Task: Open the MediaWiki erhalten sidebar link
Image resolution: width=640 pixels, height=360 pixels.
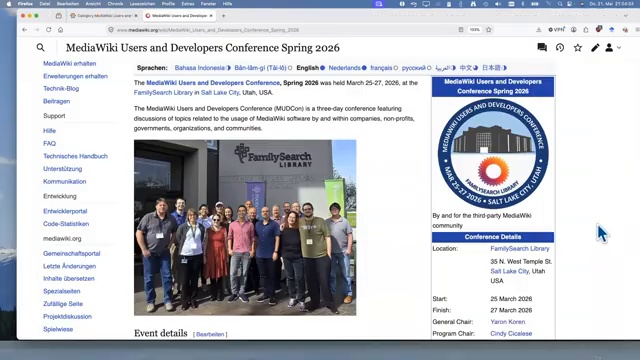Action: pos(69,63)
